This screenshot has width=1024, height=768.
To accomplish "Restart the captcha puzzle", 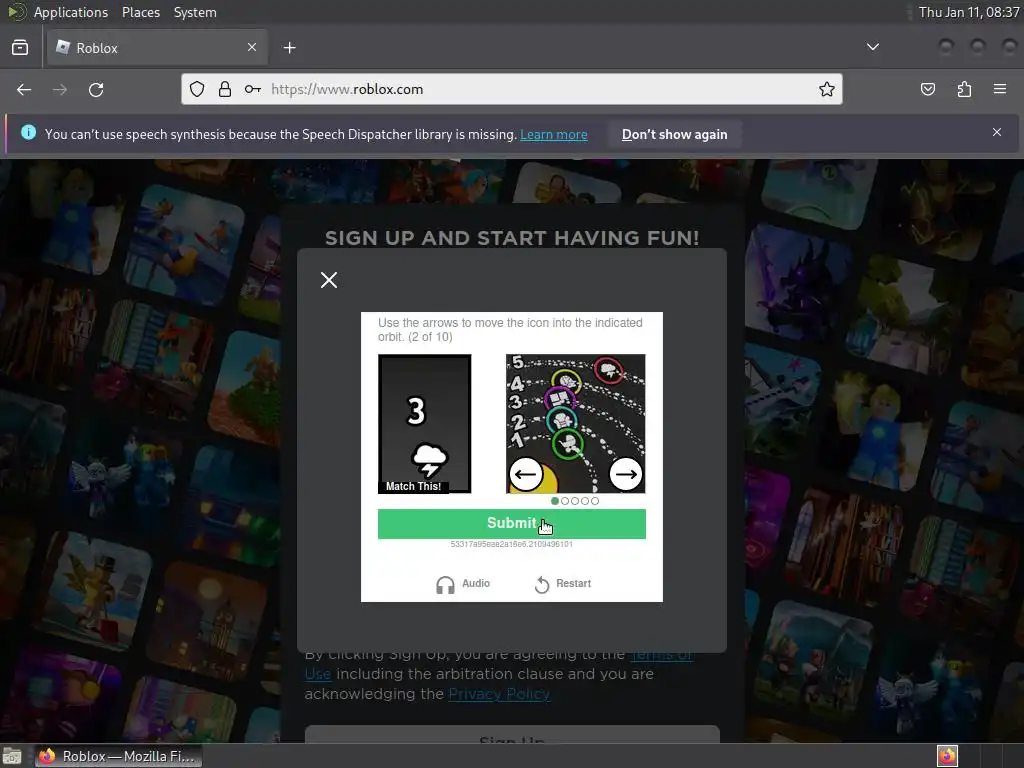I will click(x=562, y=584).
